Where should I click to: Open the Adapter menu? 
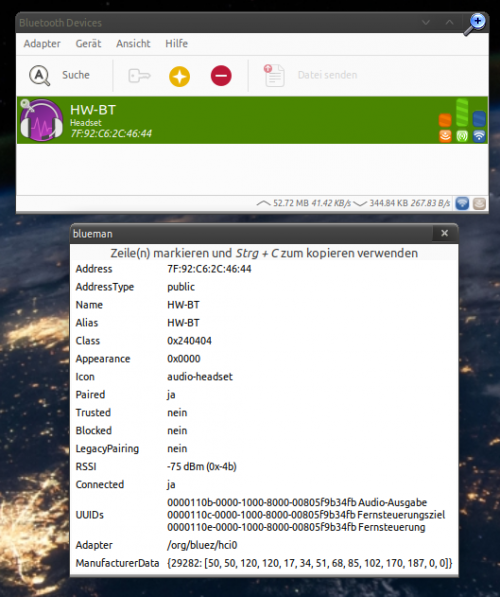[x=42, y=44]
